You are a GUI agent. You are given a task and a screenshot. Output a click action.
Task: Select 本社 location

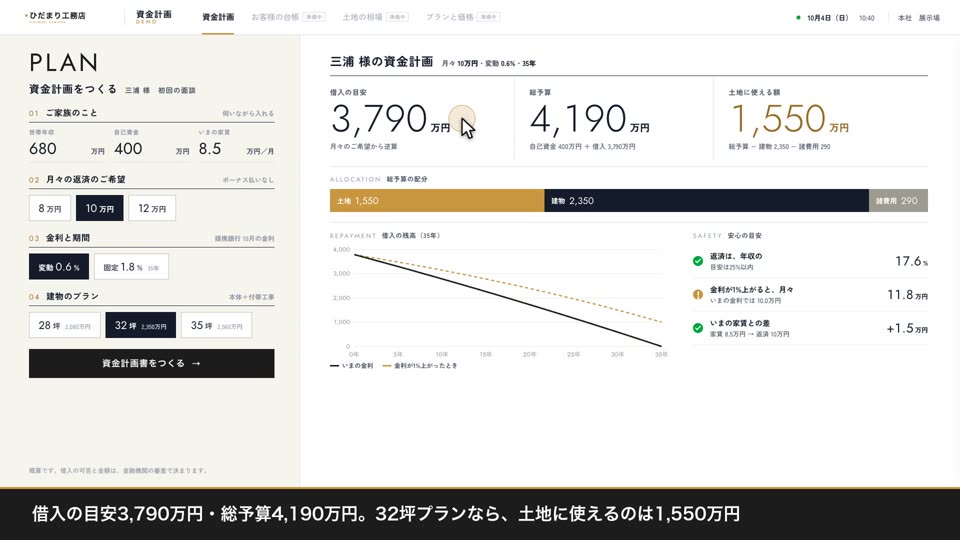coord(905,18)
